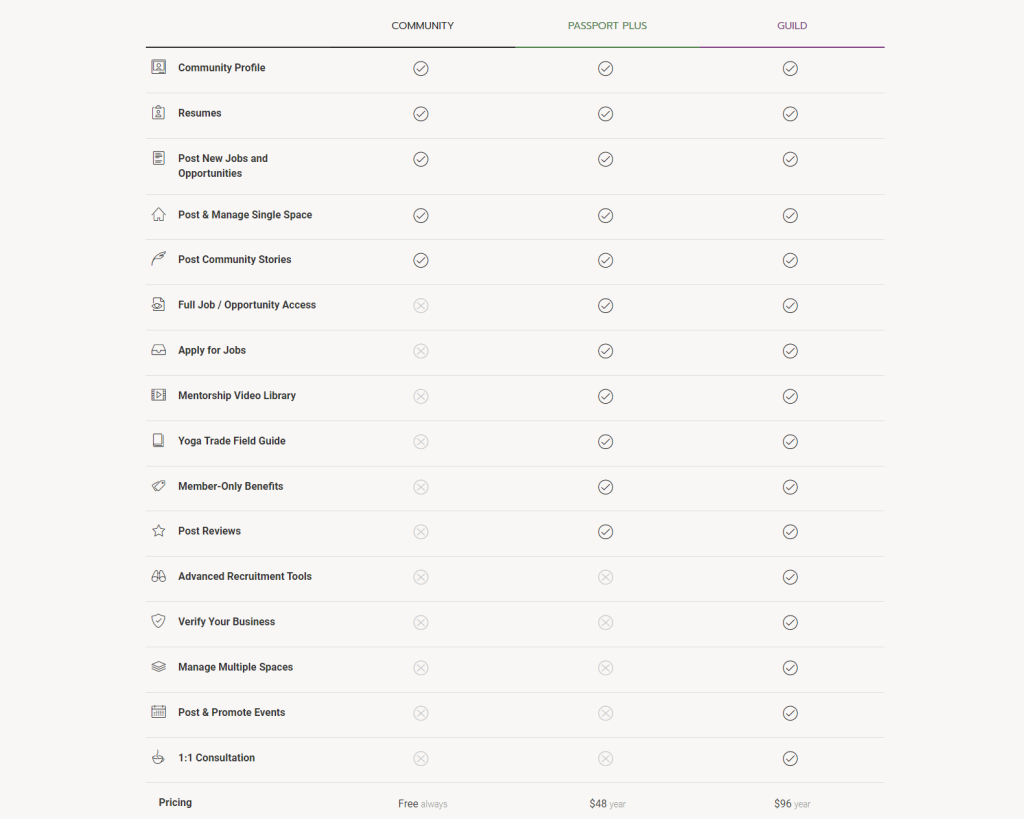Click the Yoga Trade Field Guide label

tap(231, 441)
